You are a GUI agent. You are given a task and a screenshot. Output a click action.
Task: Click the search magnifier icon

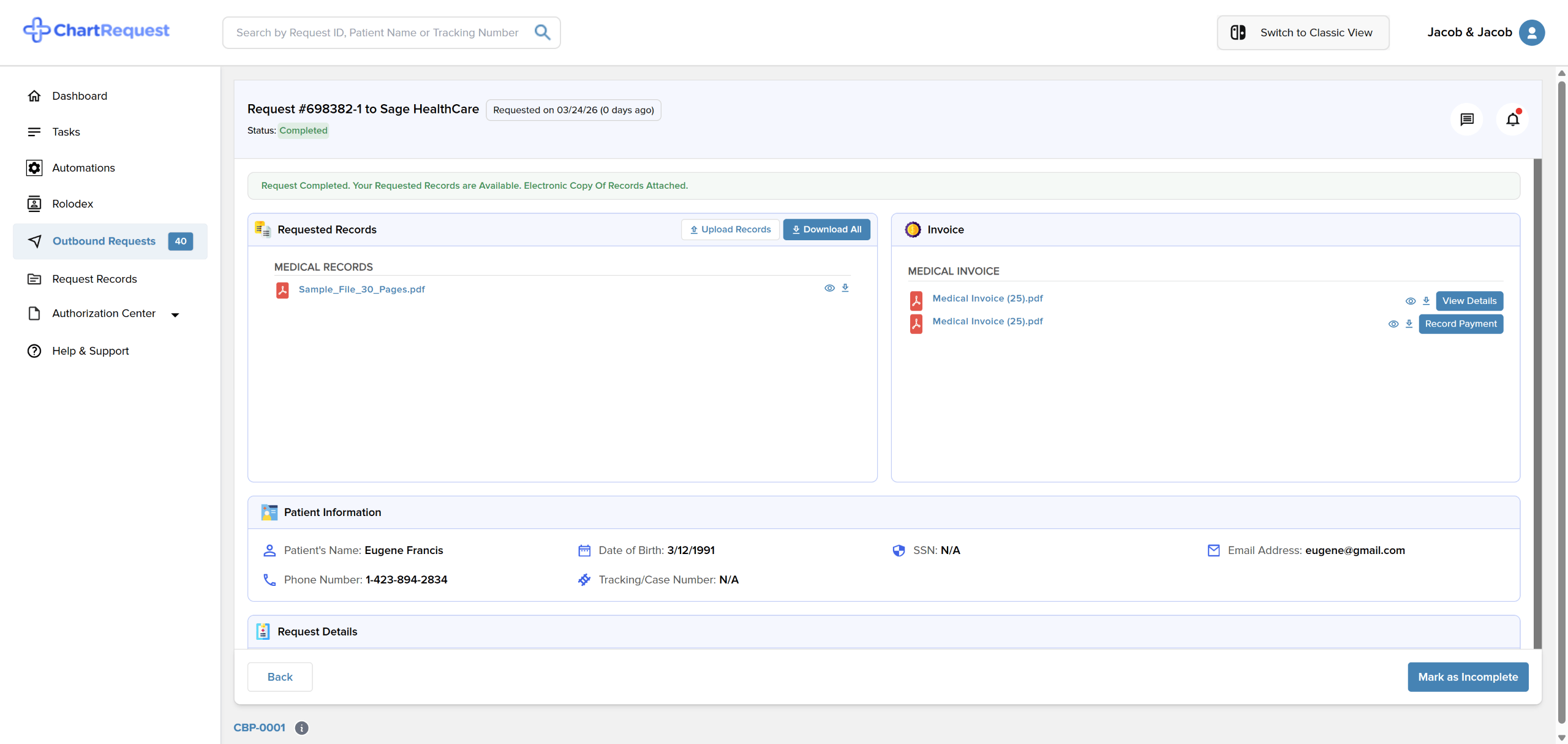click(542, 32)
